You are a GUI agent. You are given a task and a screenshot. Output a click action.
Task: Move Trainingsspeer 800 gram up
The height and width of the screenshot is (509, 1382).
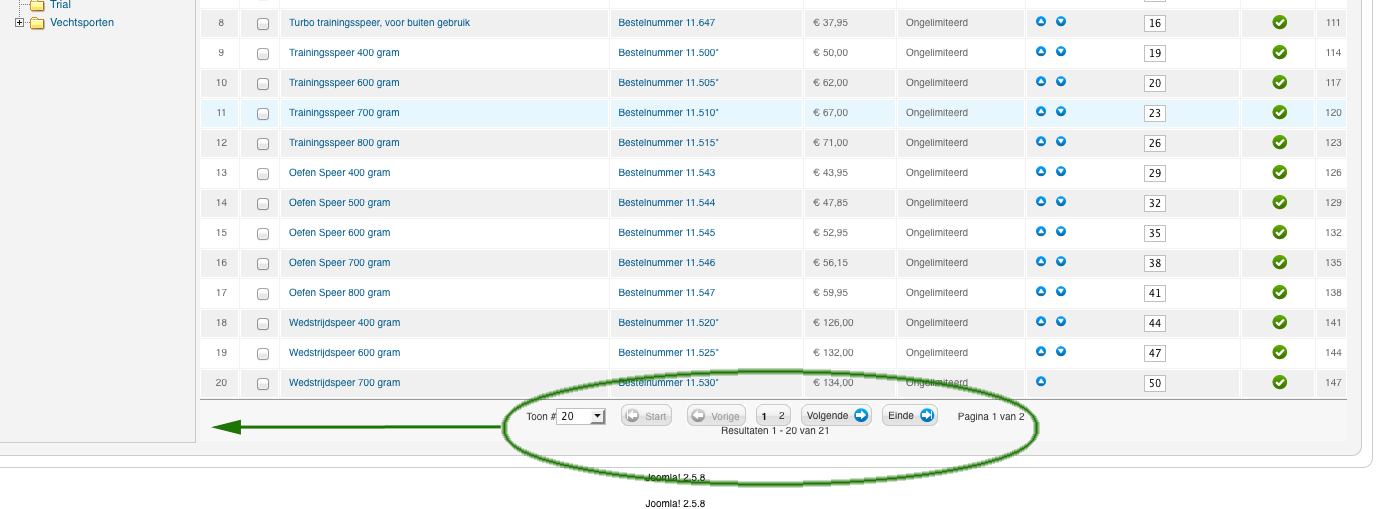1040,141
